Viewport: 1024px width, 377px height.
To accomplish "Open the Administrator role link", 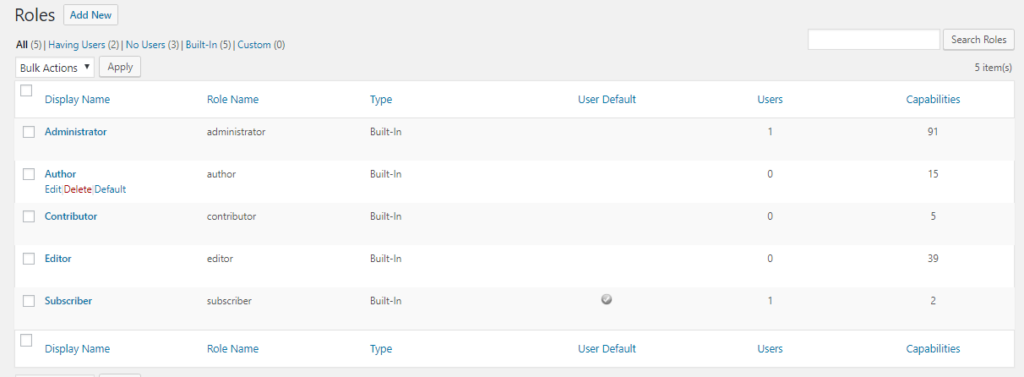I will [75, 131].
